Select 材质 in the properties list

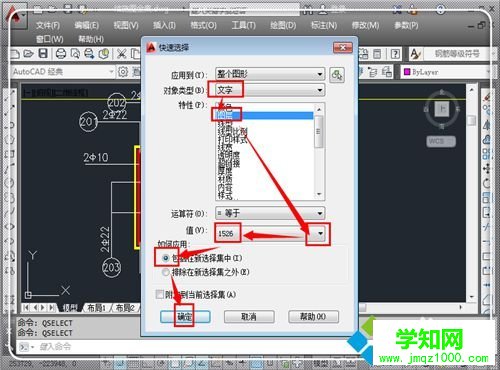pos(225,179)
